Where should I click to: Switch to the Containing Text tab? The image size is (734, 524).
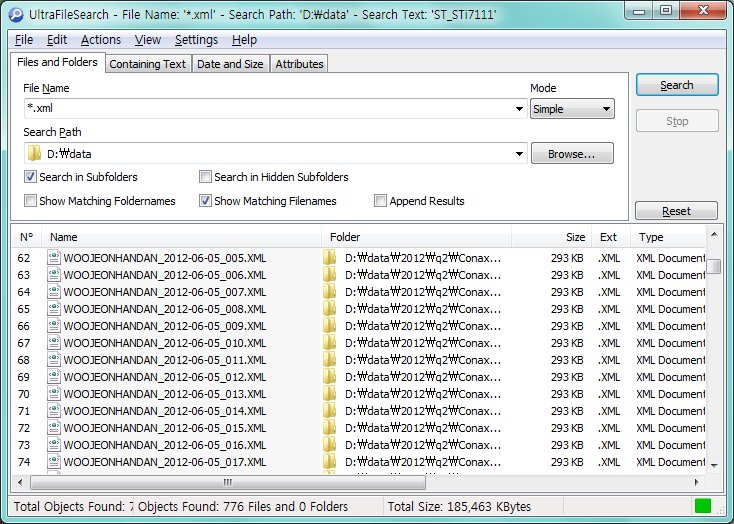coord(147,64)
